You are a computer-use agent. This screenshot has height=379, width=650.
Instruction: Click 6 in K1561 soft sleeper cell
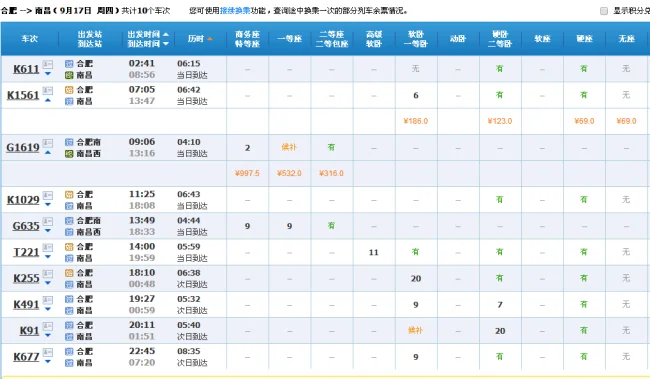pyautogui.click(x=416, y=95)
